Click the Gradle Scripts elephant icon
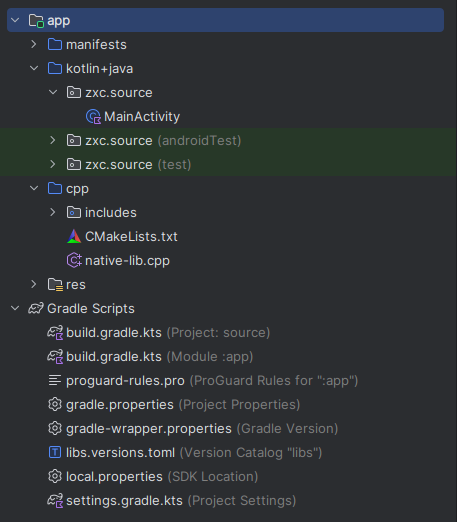Viewport: 457px width, 522px height. [36, 309]
